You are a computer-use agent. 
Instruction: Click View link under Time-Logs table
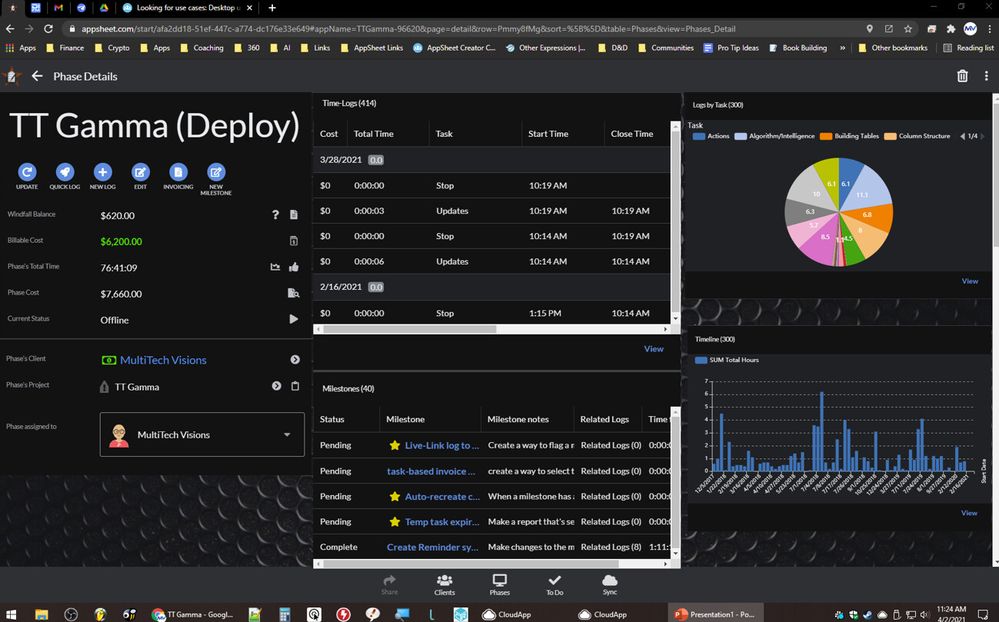(654, 349)
